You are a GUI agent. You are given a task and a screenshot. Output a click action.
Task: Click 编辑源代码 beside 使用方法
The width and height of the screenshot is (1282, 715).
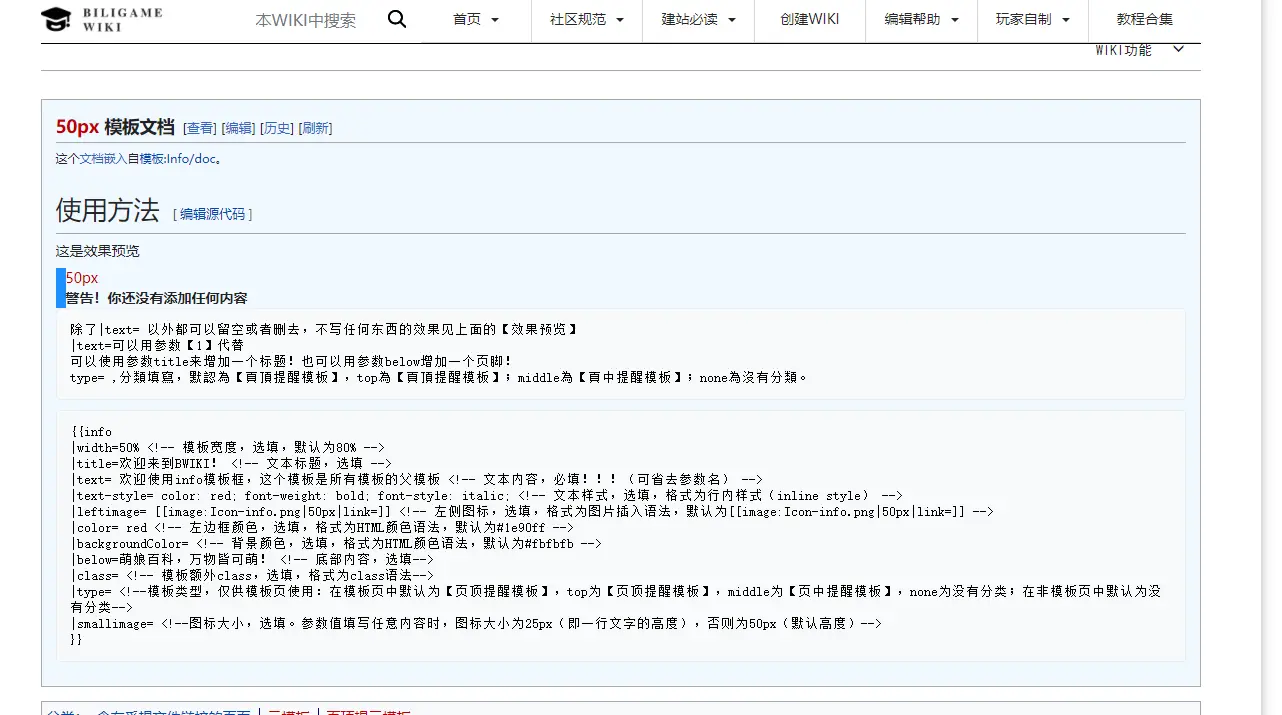point(213,214)
